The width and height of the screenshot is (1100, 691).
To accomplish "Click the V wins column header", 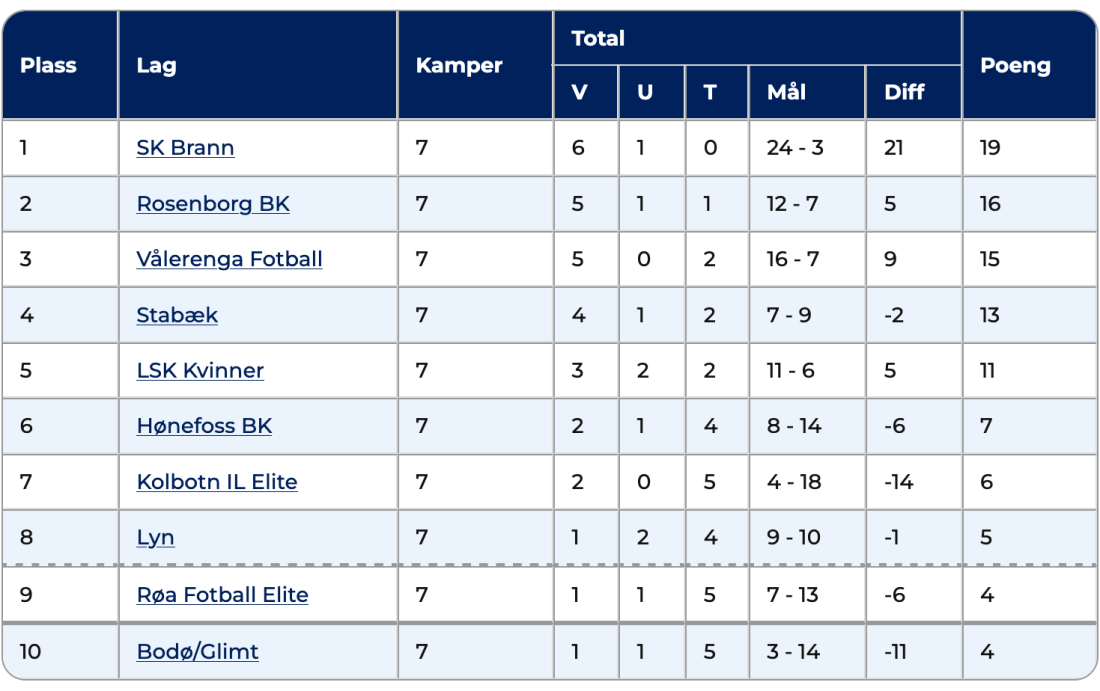I will pos(579,93).
